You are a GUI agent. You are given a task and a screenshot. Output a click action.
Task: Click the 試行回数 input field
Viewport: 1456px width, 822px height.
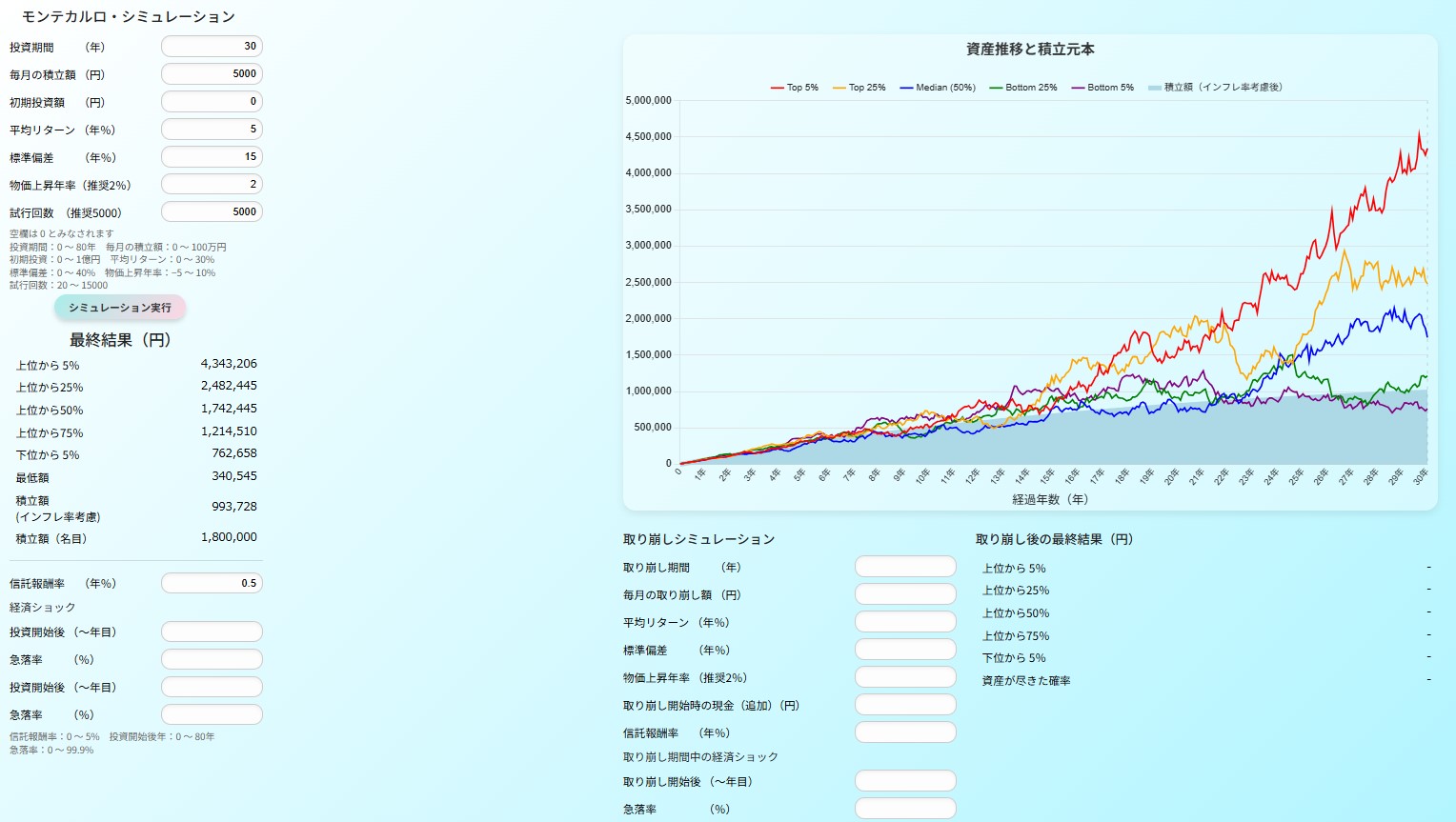[x=212, y=212]
